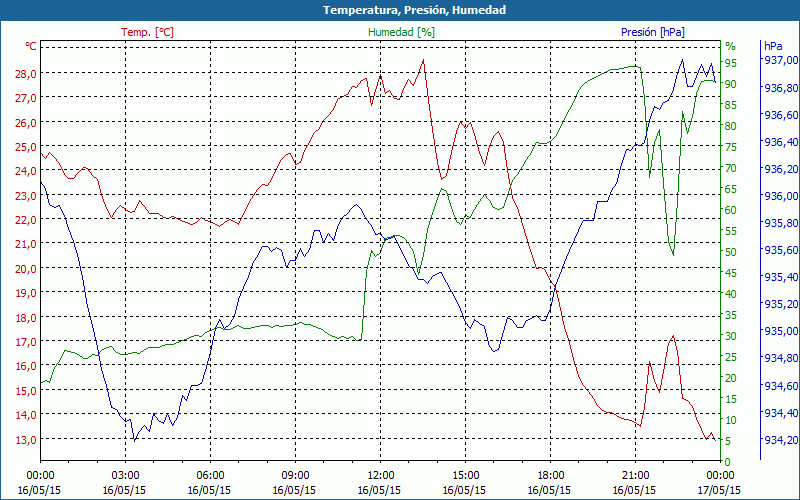Click the '70' humidity axis value

pos(731,168)
